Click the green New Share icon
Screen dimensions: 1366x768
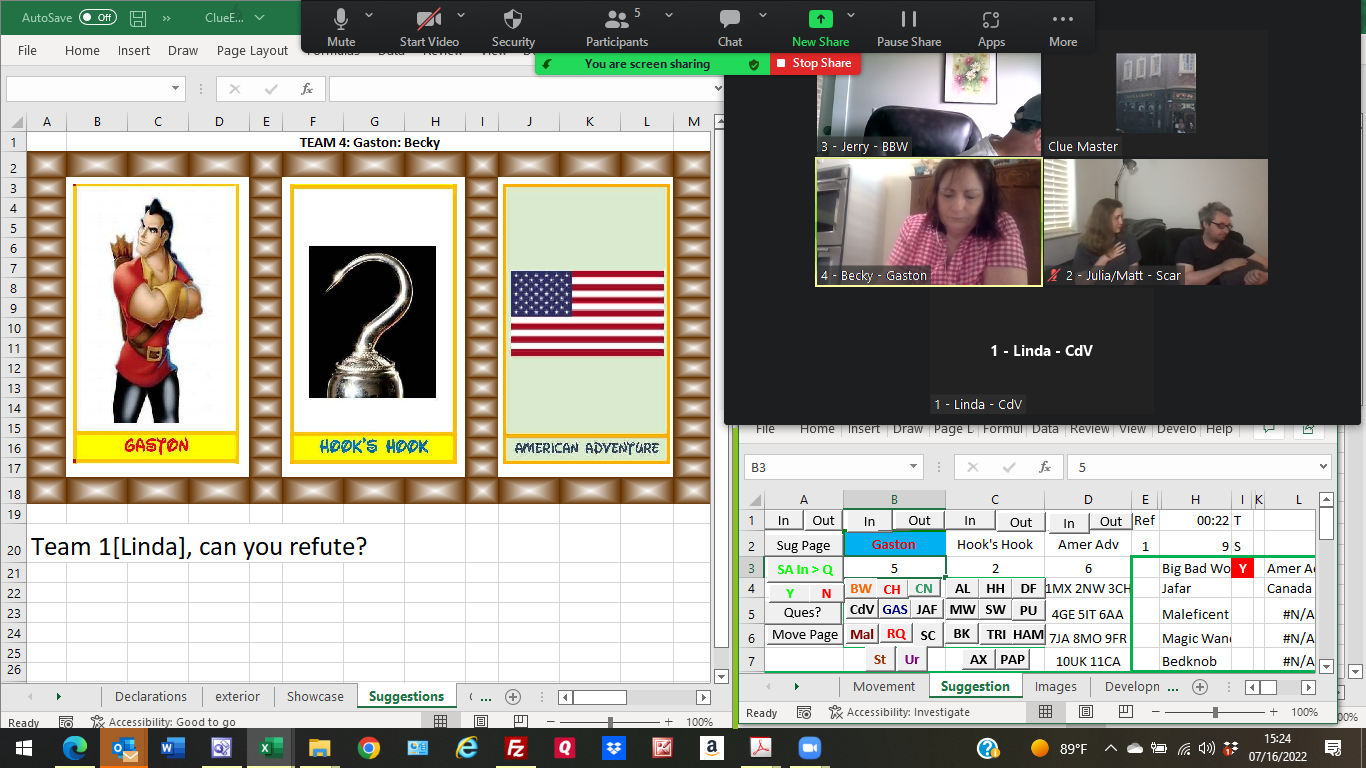[x=820, y=19]
